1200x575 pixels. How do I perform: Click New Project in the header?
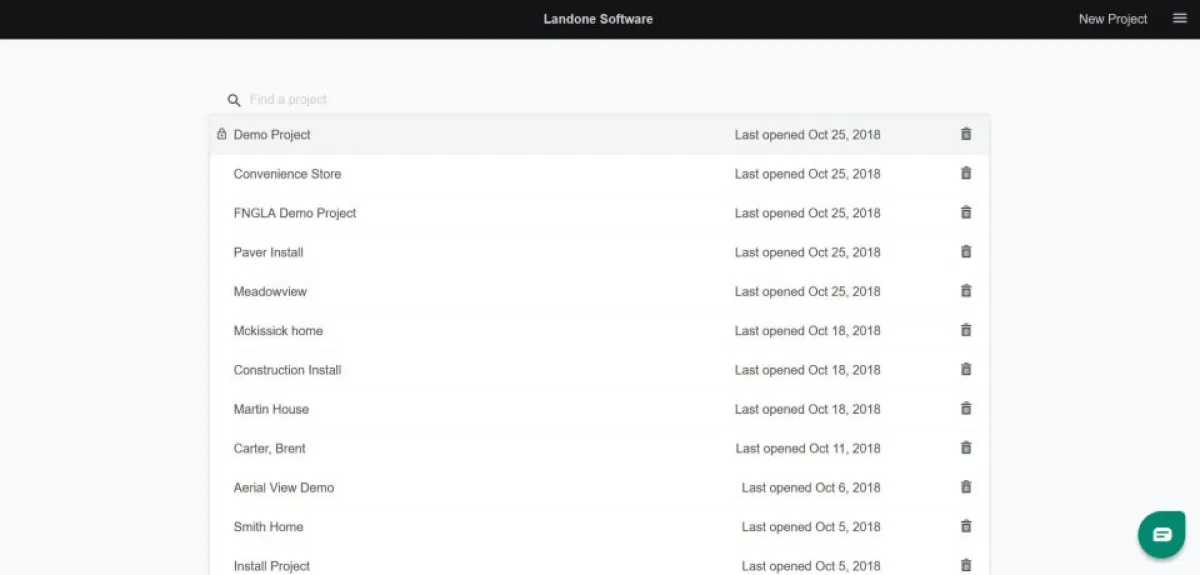1113,19
